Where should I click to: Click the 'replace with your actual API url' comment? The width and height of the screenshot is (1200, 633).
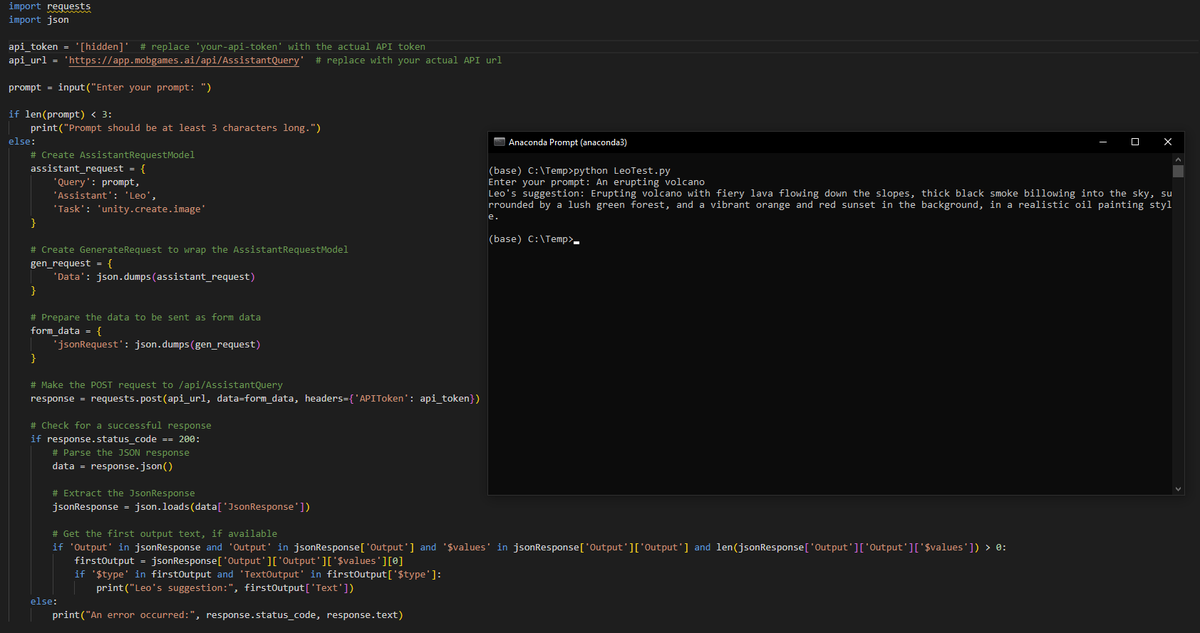(x=408, y=60)
